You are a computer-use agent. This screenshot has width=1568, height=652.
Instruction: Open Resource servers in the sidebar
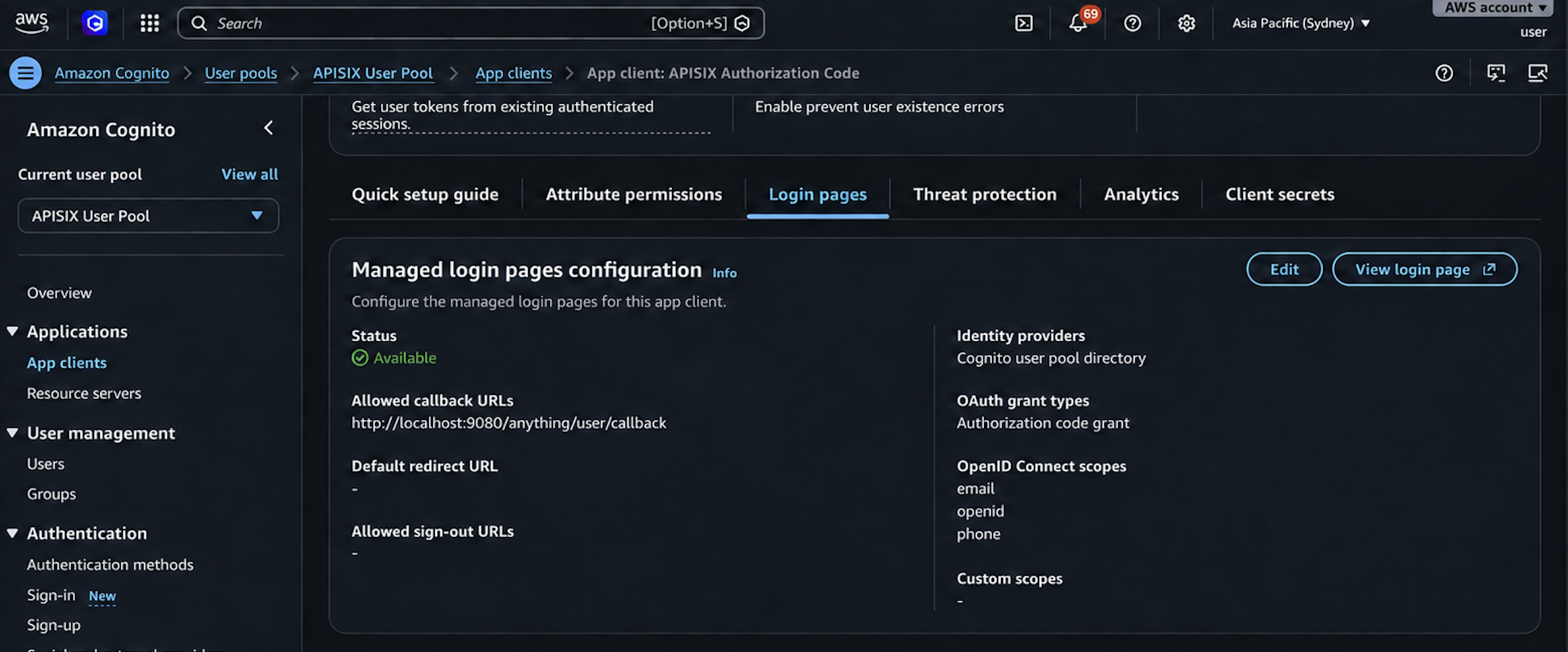tap(84, 393)
